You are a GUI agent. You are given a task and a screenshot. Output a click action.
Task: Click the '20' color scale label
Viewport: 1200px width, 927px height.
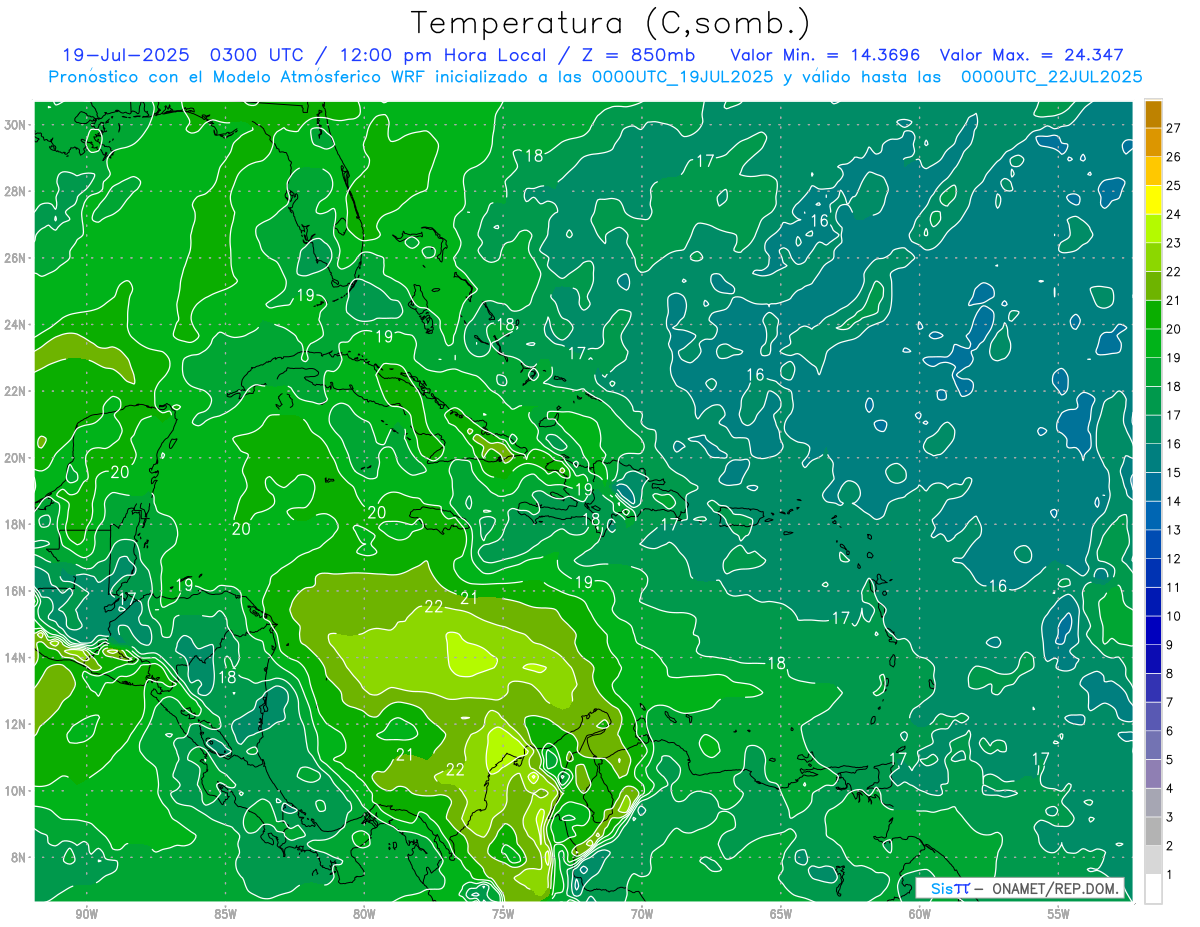click(1174, 328)
